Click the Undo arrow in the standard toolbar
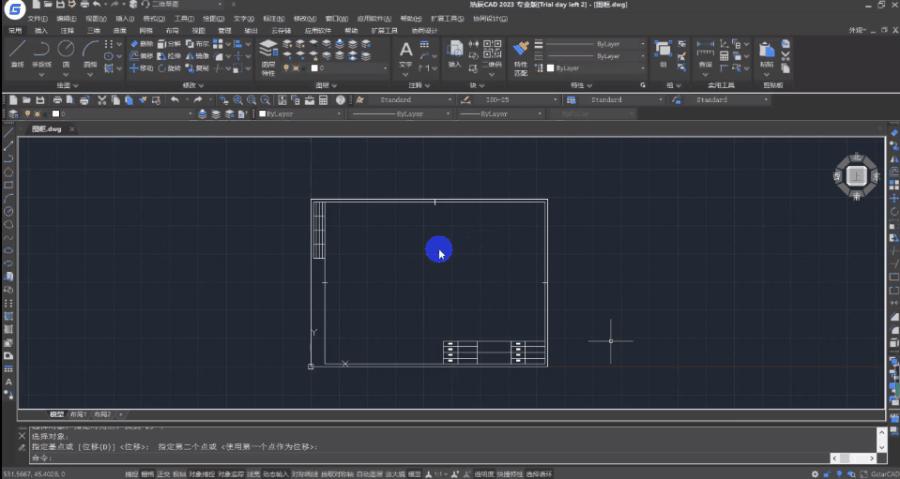This screenshot has height=479, width=900. click(x=174, y=100)
